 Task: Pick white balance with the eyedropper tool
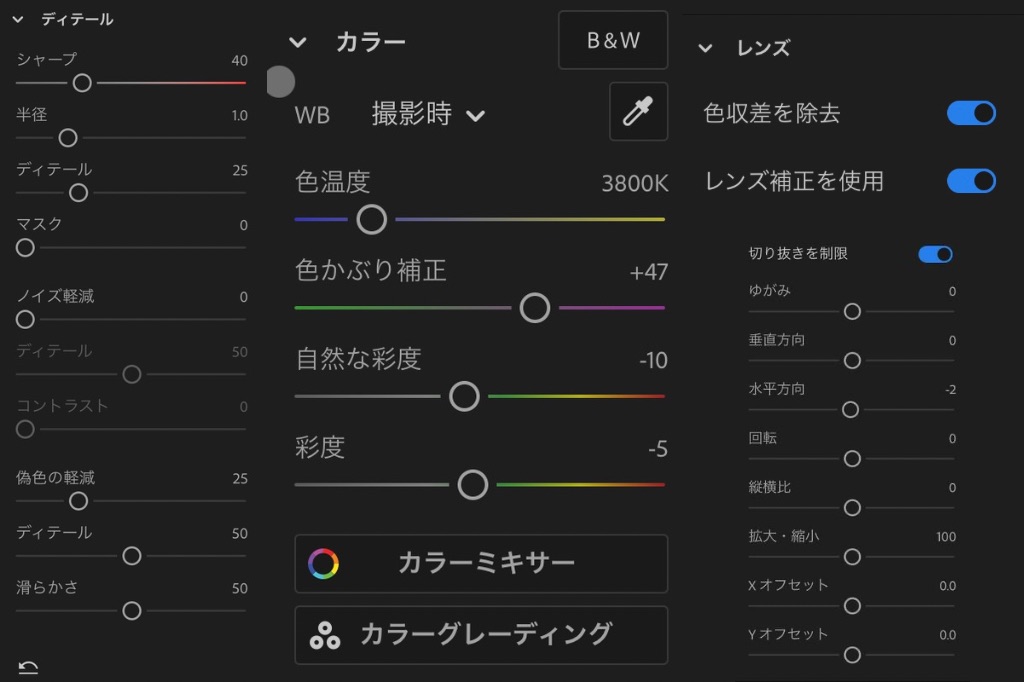638,111
